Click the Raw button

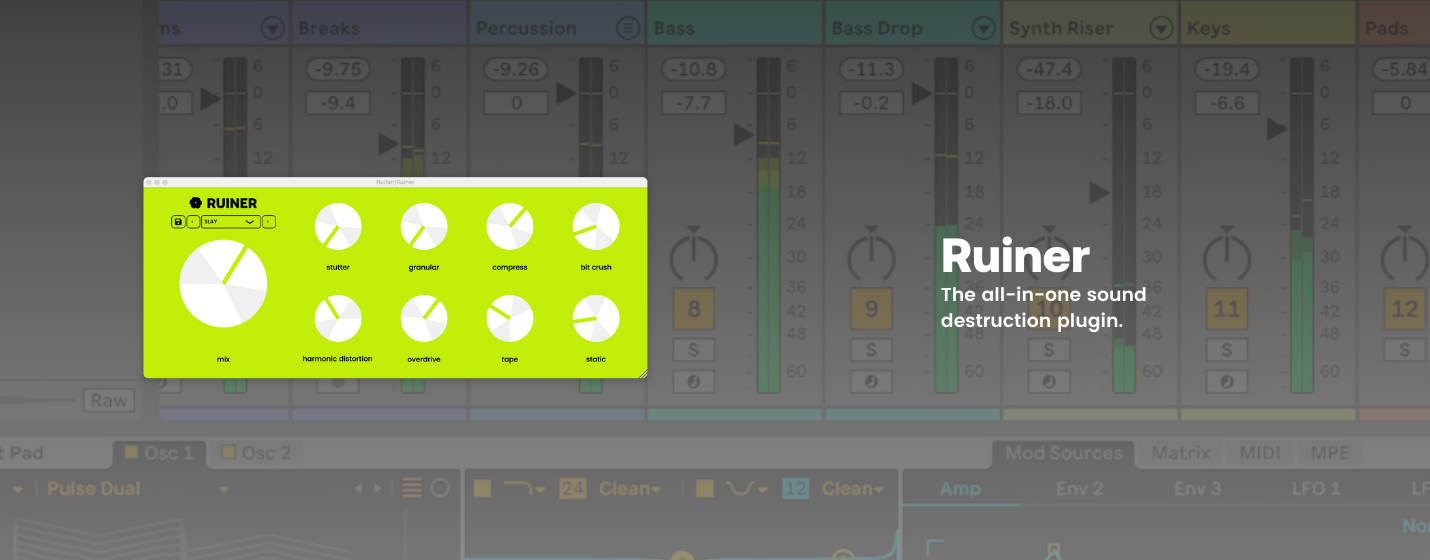click(109, 401)
